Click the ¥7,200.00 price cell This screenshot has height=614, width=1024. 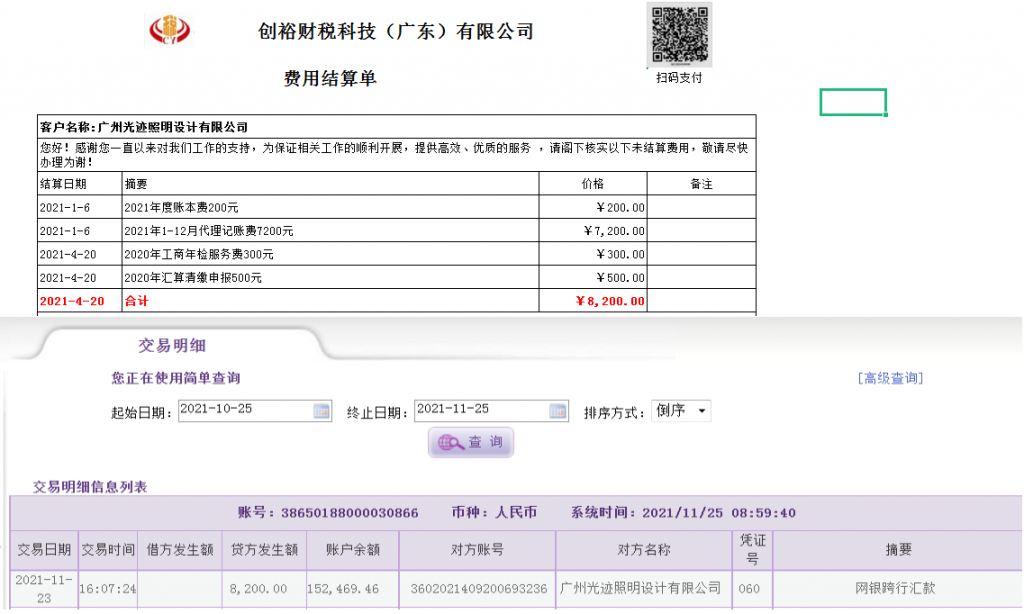point(593,231)
